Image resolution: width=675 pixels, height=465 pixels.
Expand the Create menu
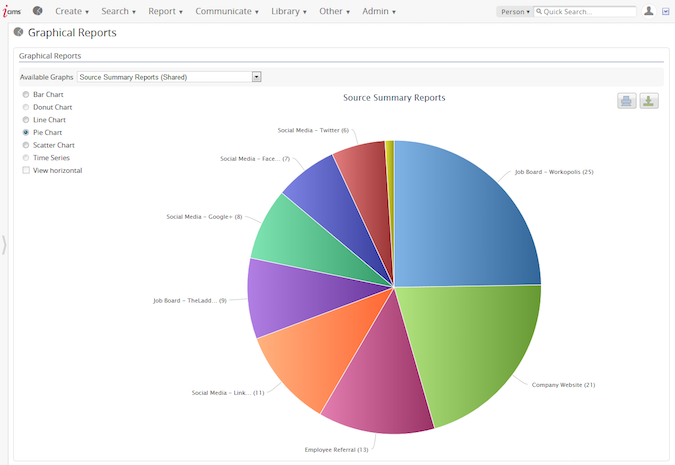[71, 11]
